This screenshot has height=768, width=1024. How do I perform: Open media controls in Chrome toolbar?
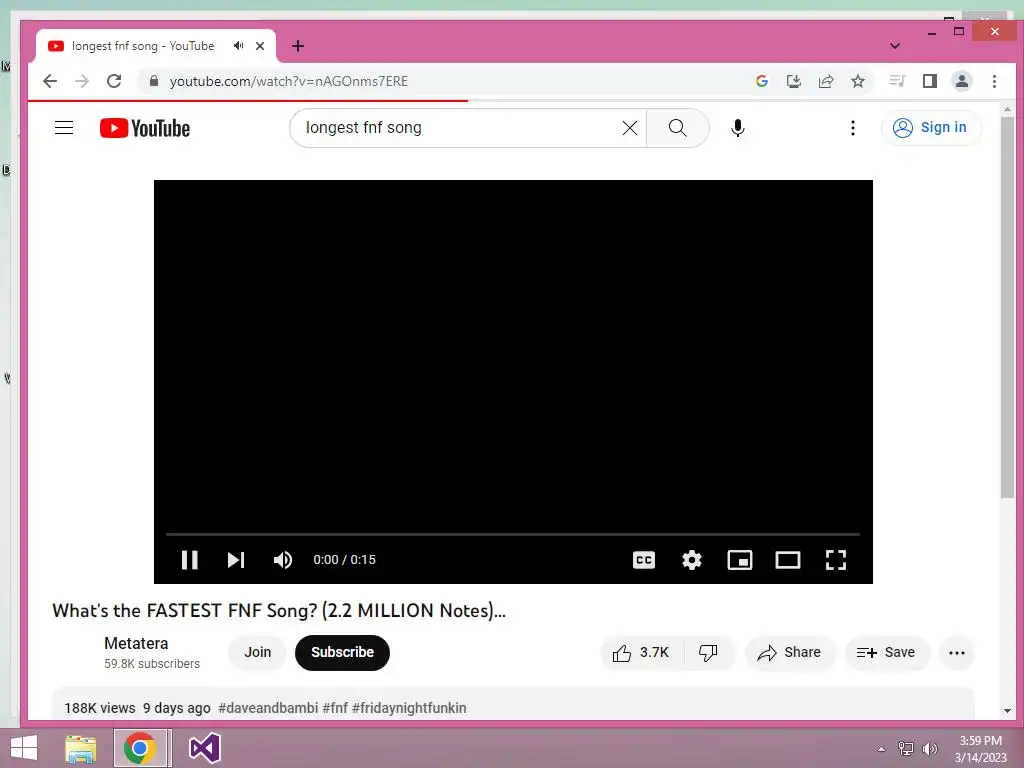click(897, 81)
